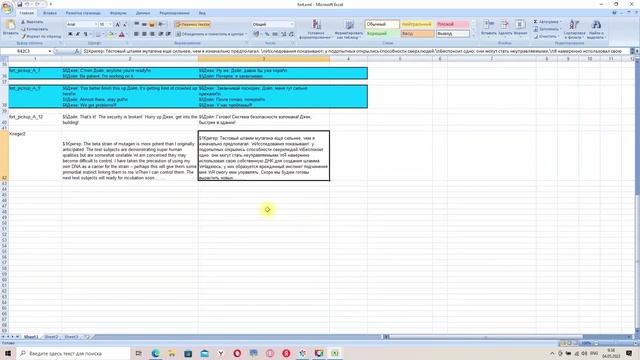Toggle bold formatting
The height and width of the screenshot is (360, 640).
pyautogui.click(x=70, y=34)
